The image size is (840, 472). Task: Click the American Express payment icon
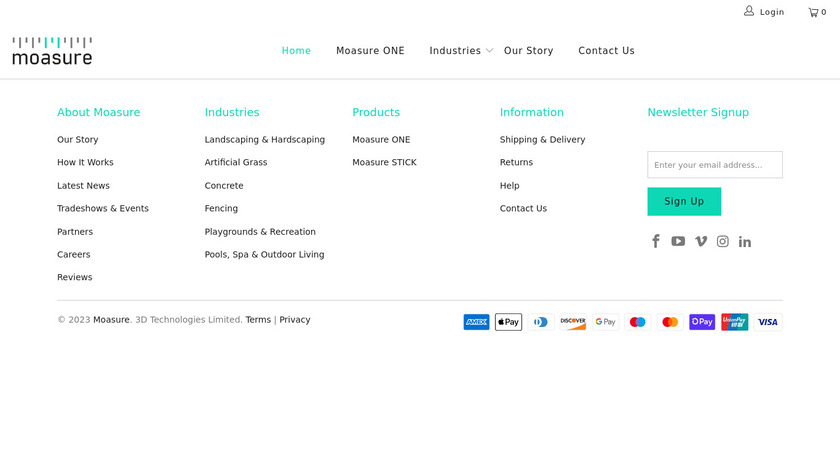pyautogui.click(x=476, y=322)
